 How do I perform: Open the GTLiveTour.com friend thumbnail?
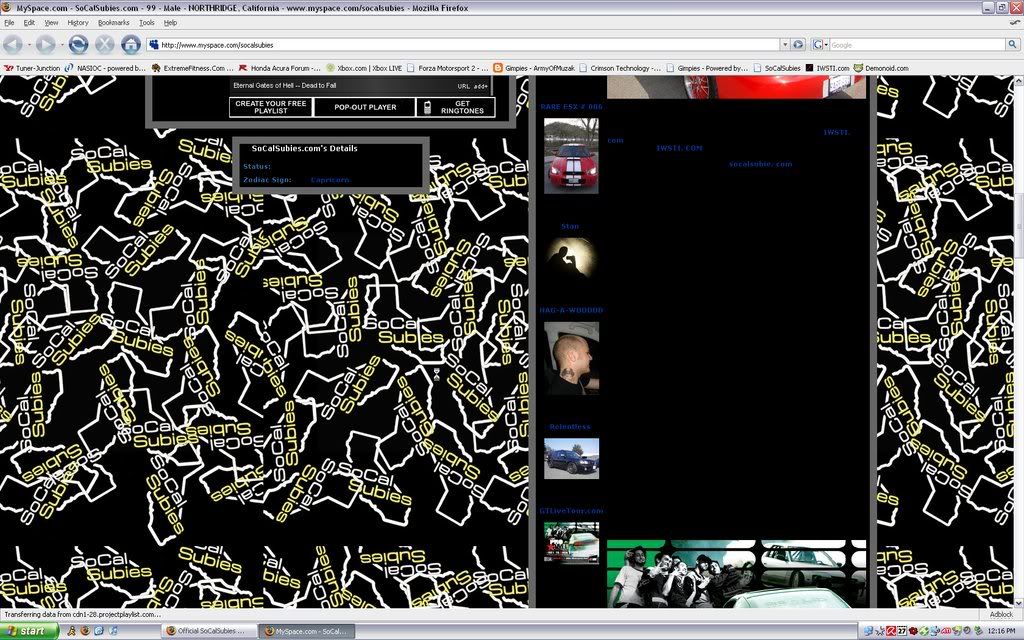(571, 543)
